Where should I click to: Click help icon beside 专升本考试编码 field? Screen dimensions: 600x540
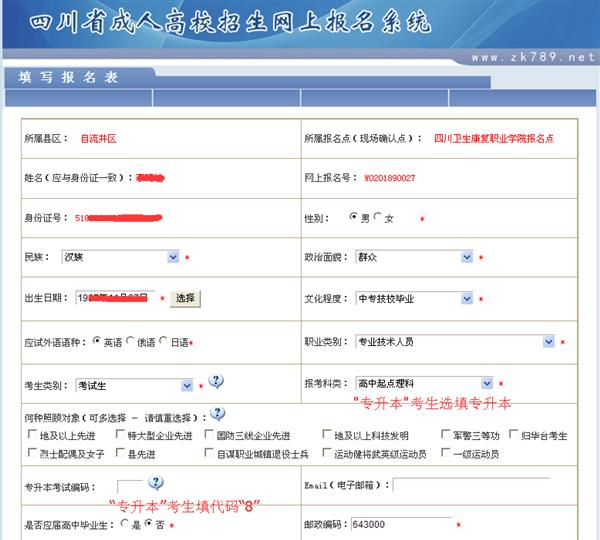[155, 484]
